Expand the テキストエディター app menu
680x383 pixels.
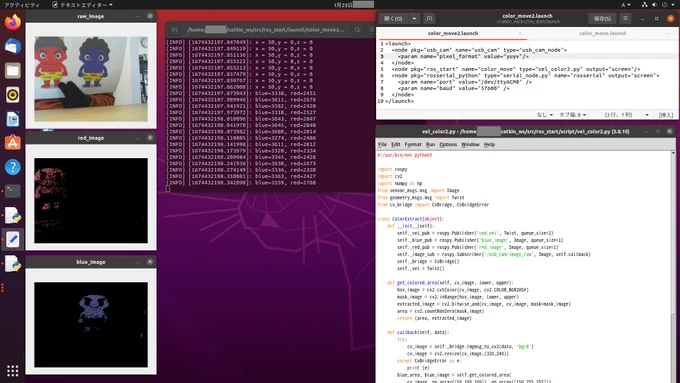point(82,5)
